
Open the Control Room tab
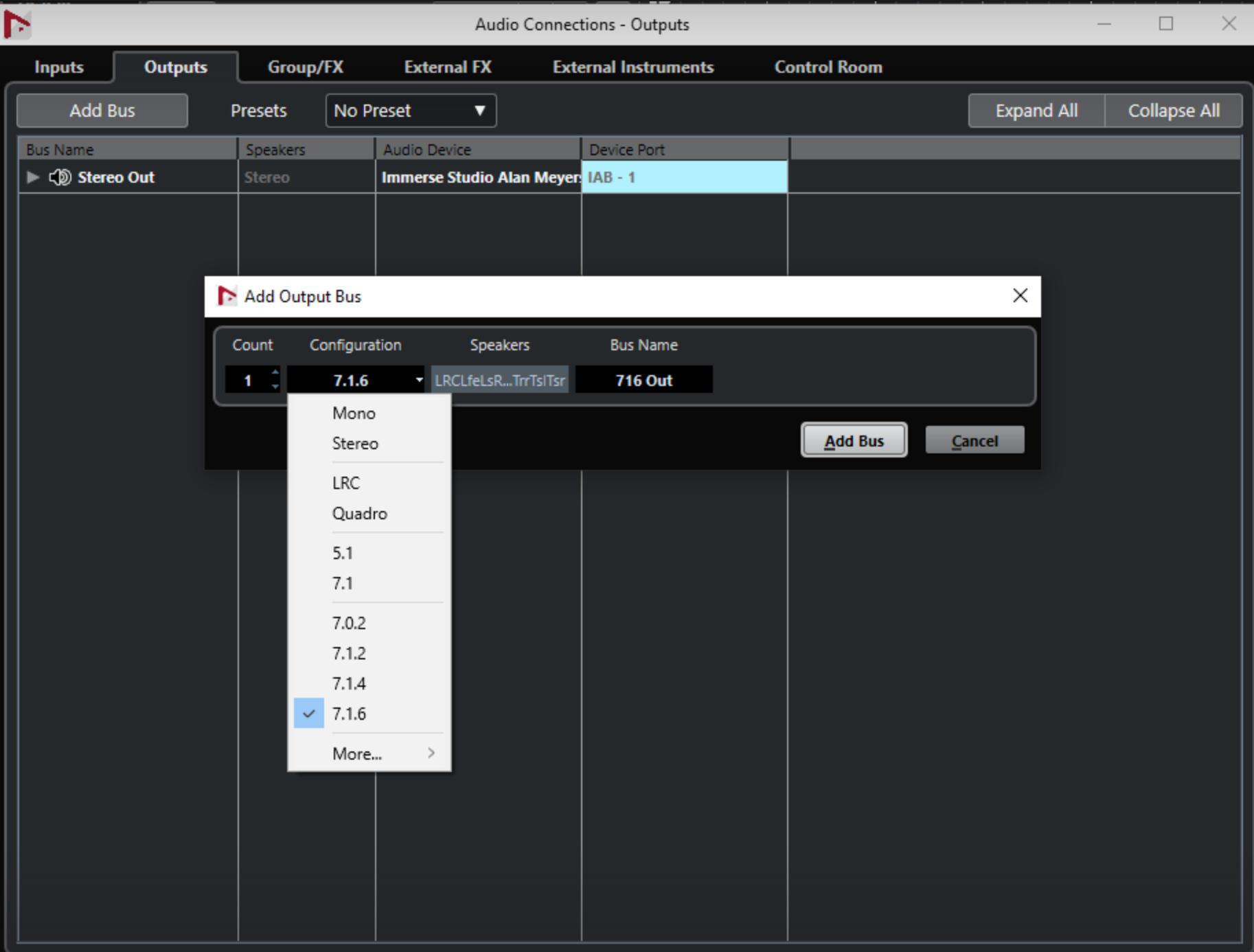click(x=828, y=67)
